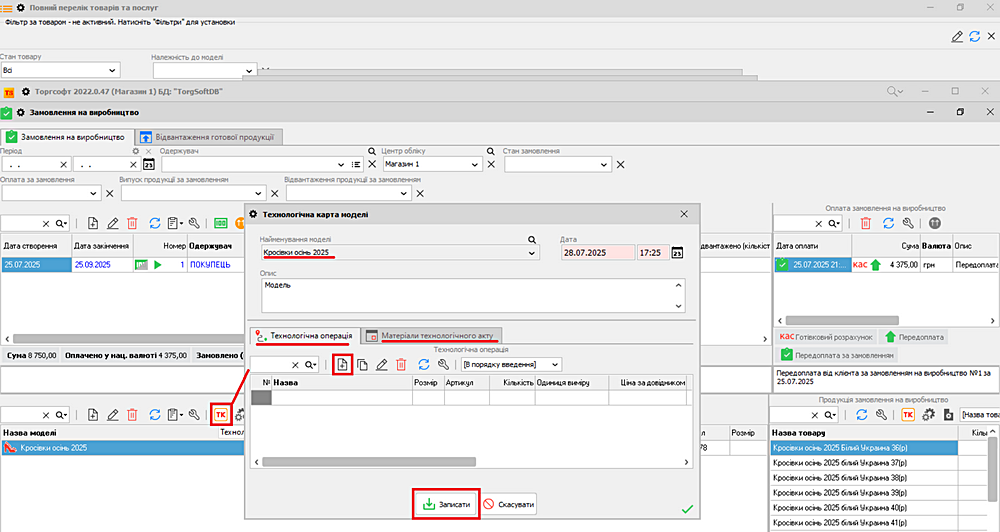
Task: Open the 'Відвантаження готової продукції' tab
Action: click(210, 136)
